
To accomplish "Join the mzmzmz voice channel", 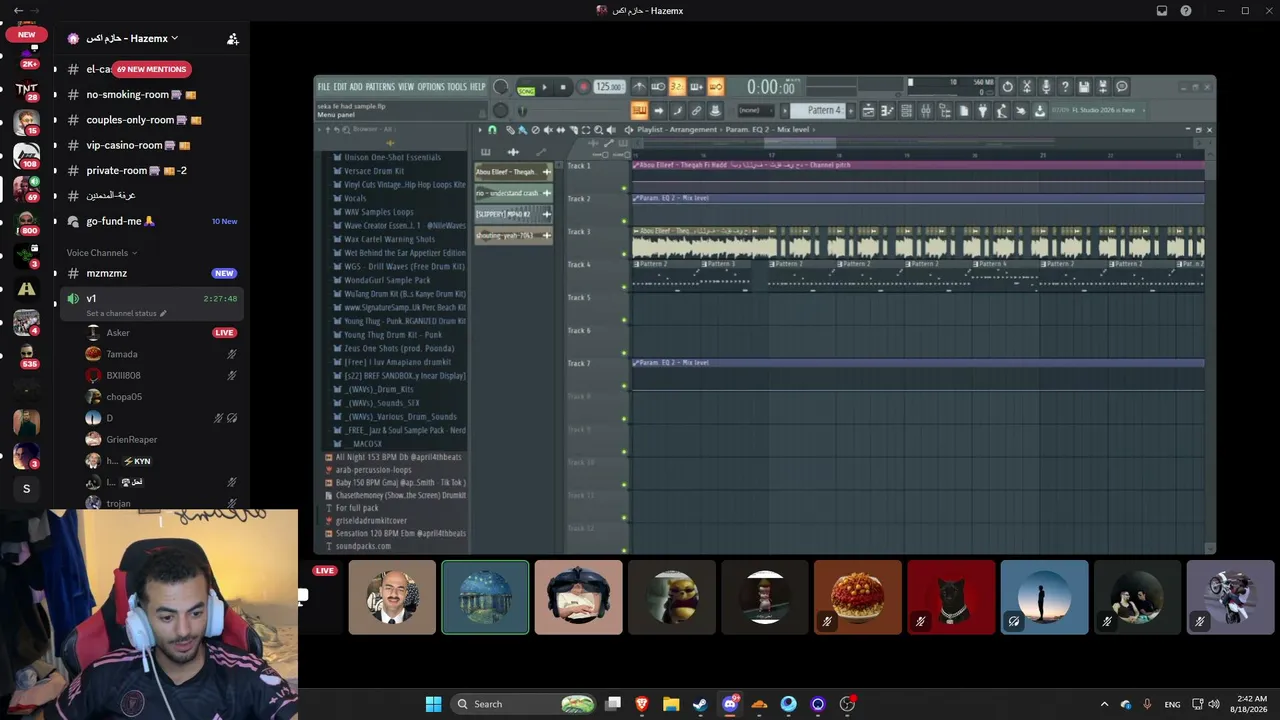I will pyautogui.click(x=152, y=273).
